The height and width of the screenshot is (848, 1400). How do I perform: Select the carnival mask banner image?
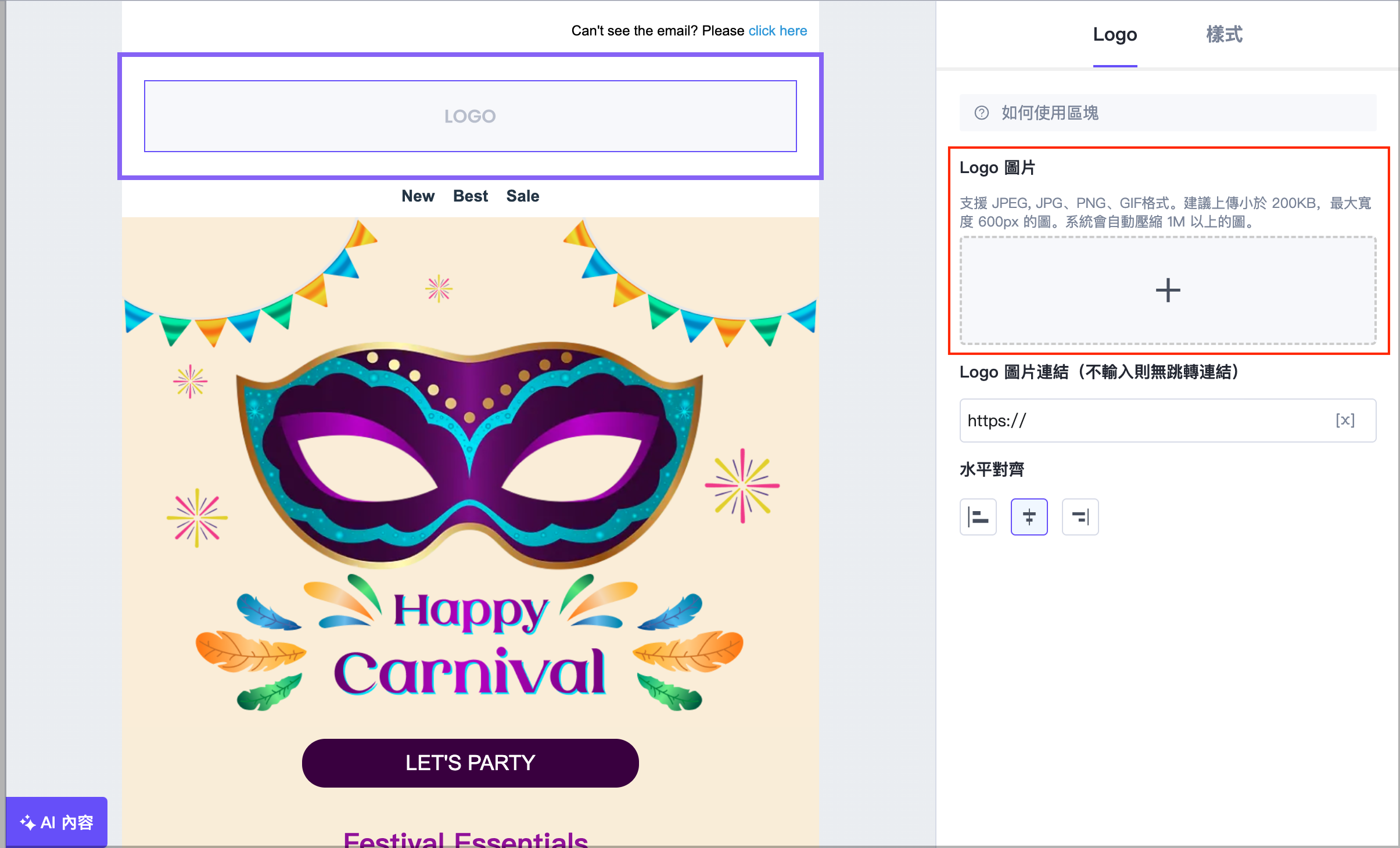(x=470, y=459)
